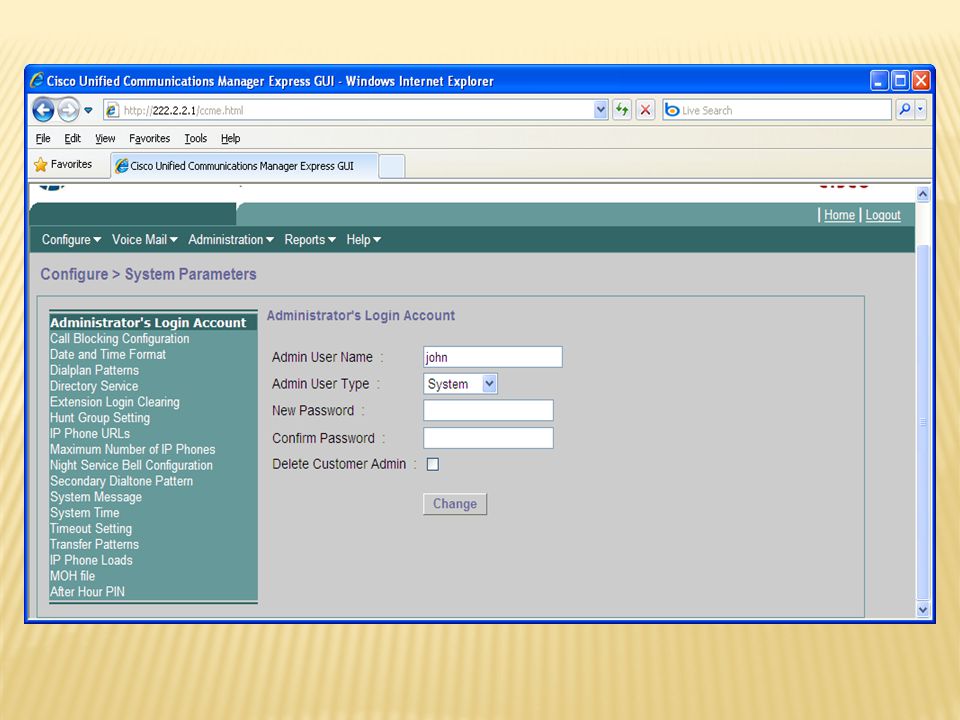Open Secondary Dialtone Pattern
Image resolution: width=960 pixels, height=720 pixels.
[121, 481]
